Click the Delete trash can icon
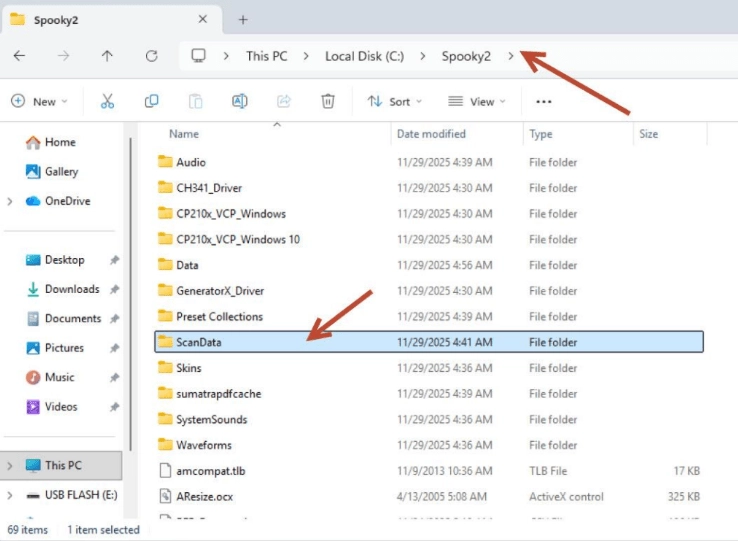The height and width of the screenshot is (541, 738). click(x=328, y=101)
